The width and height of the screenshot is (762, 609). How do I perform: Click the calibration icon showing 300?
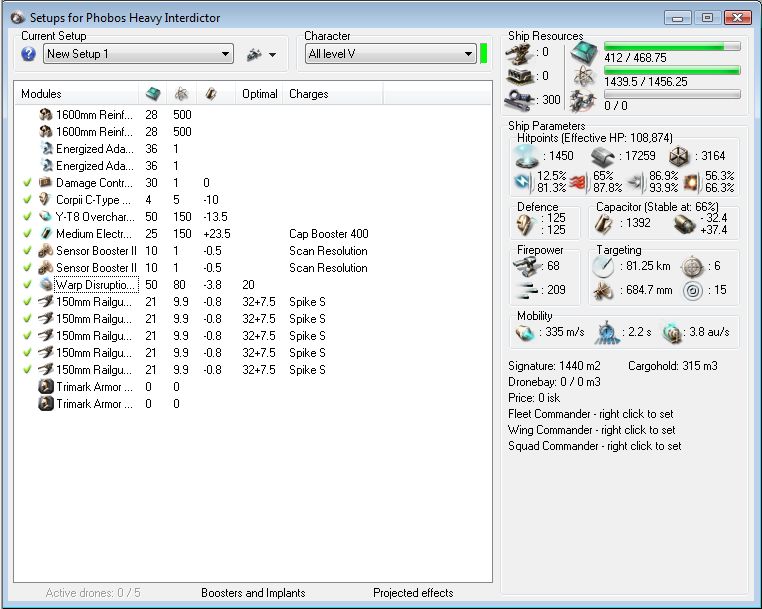point(520,100)
